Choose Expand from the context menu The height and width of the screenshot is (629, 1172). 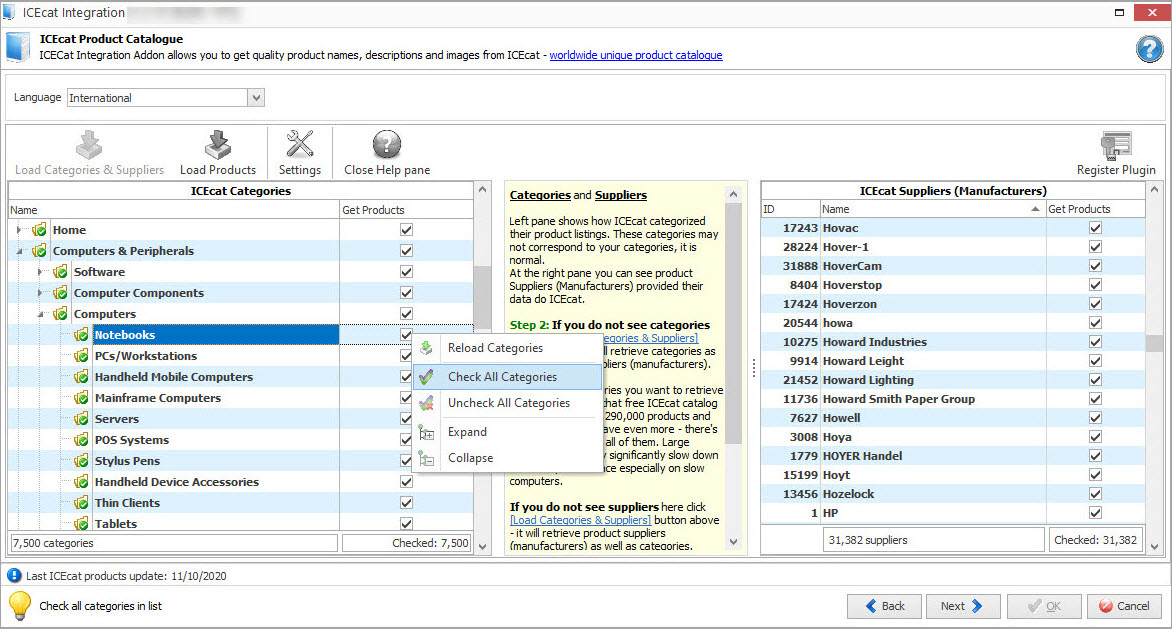[x=508, y=432]
